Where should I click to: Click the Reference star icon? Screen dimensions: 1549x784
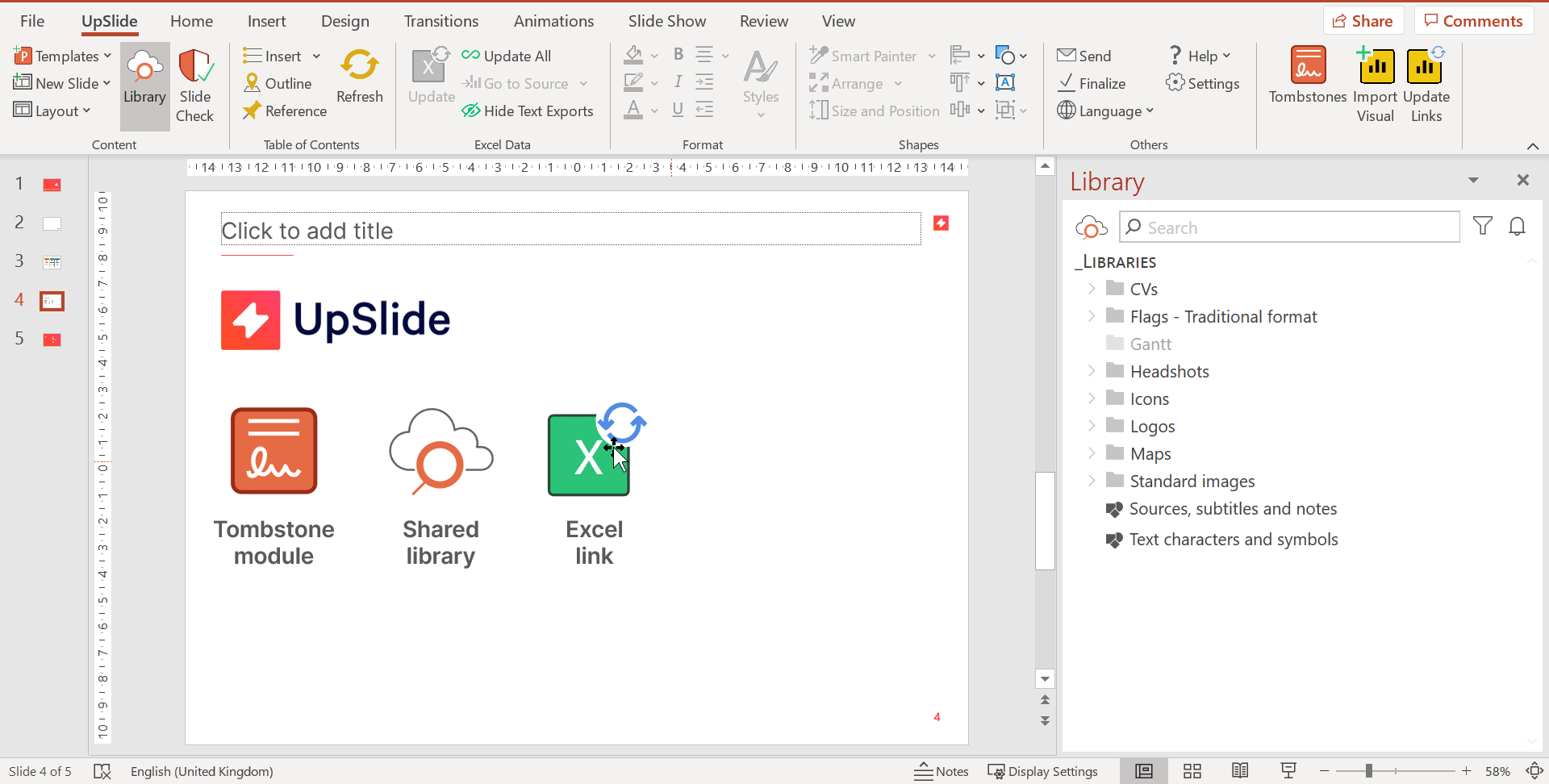tap(253, 111)
